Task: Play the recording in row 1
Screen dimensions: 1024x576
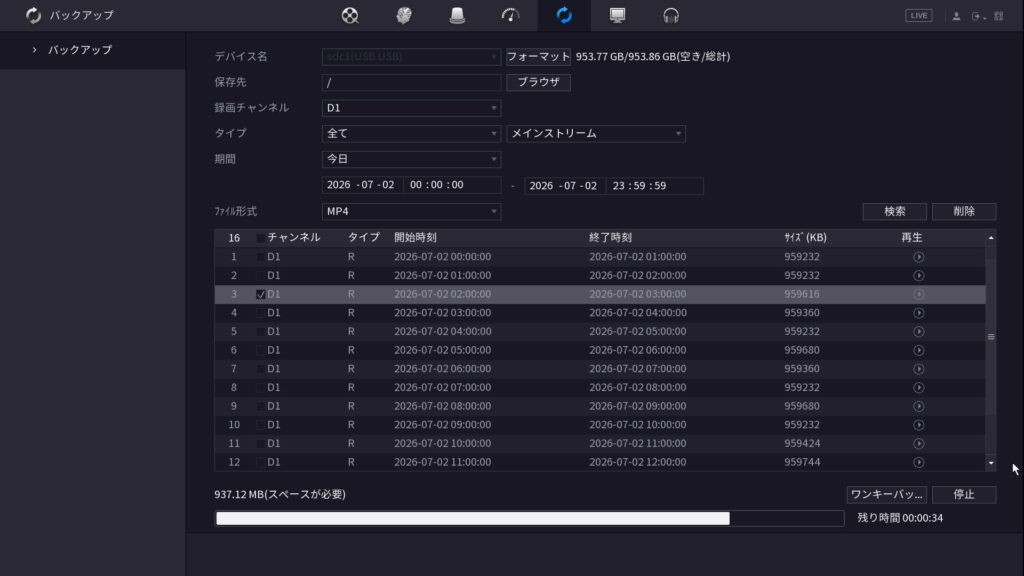Action: pos(918,257)
